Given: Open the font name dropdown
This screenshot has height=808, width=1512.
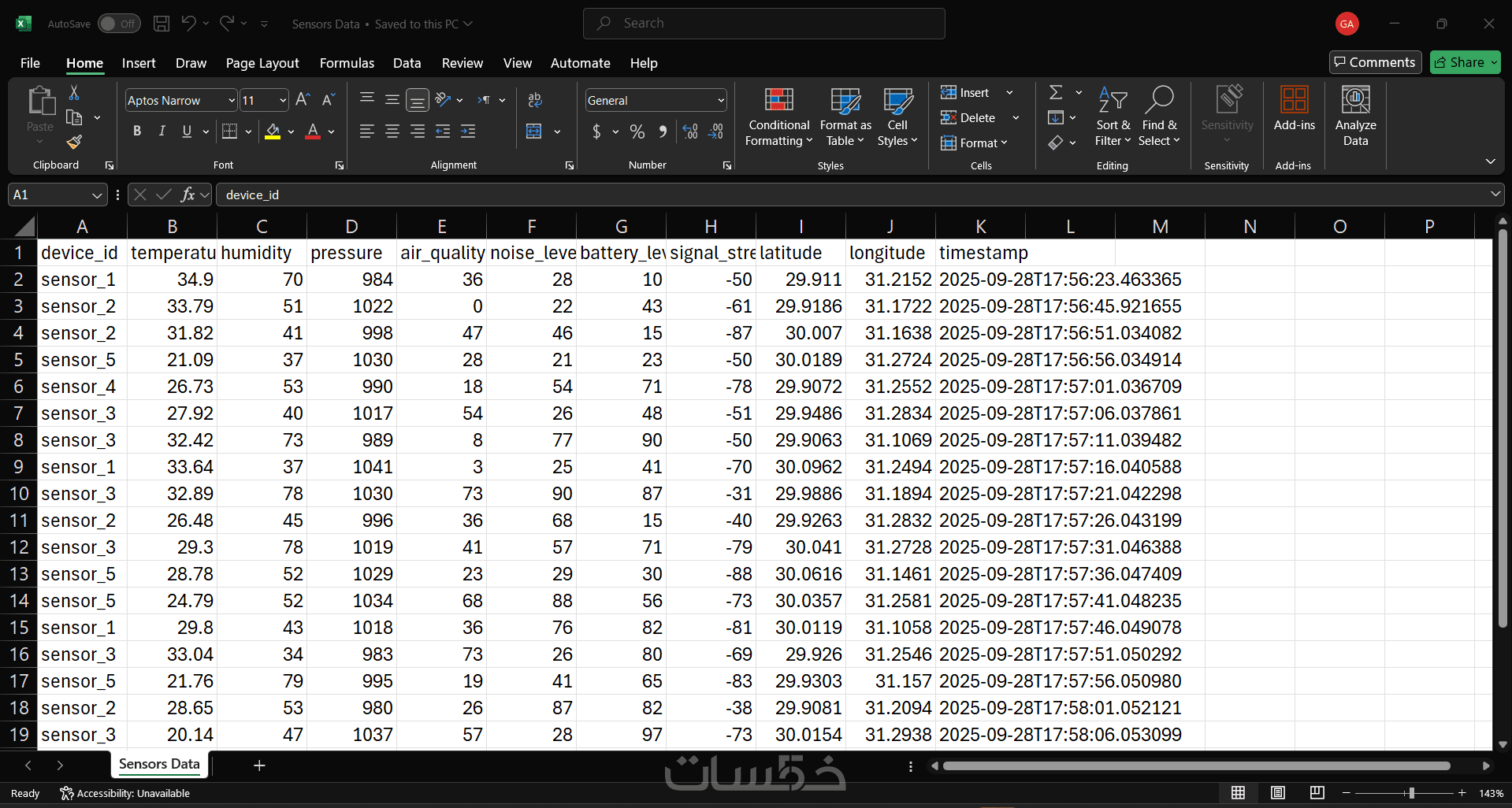Looking at the screenshot, I should tap(232, 100).
